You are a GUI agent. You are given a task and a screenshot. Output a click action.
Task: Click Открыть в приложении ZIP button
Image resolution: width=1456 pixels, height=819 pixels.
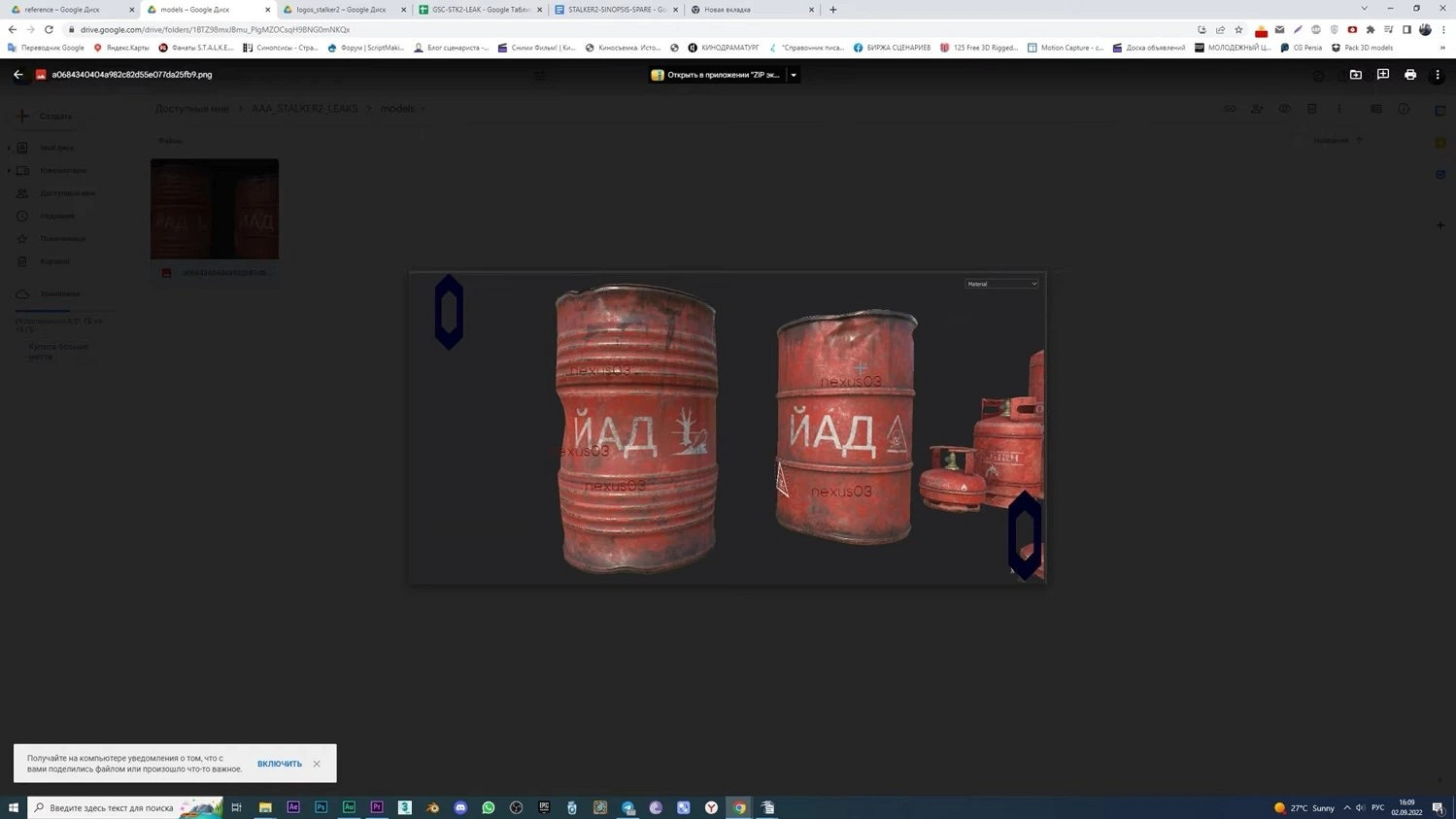click(x=717, y=75)
